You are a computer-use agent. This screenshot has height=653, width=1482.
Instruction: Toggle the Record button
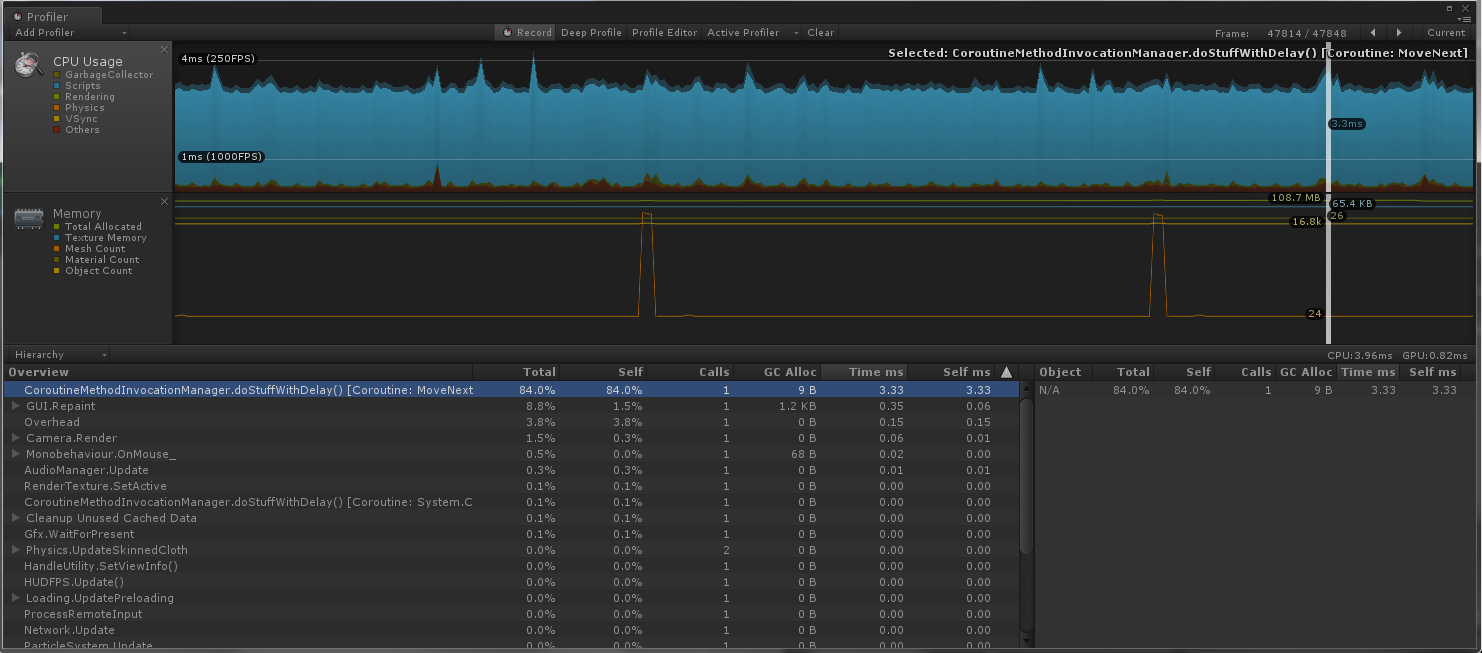coord(524,32)
